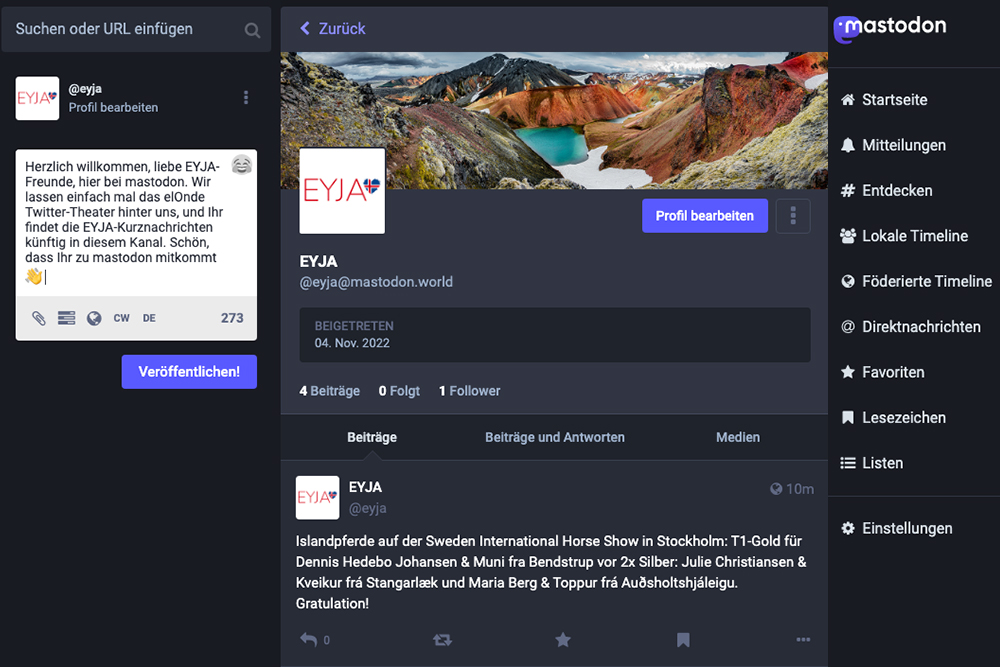
Task: Click the EYJA avatar in compose sidebar
Action: (x=37, y=98)
